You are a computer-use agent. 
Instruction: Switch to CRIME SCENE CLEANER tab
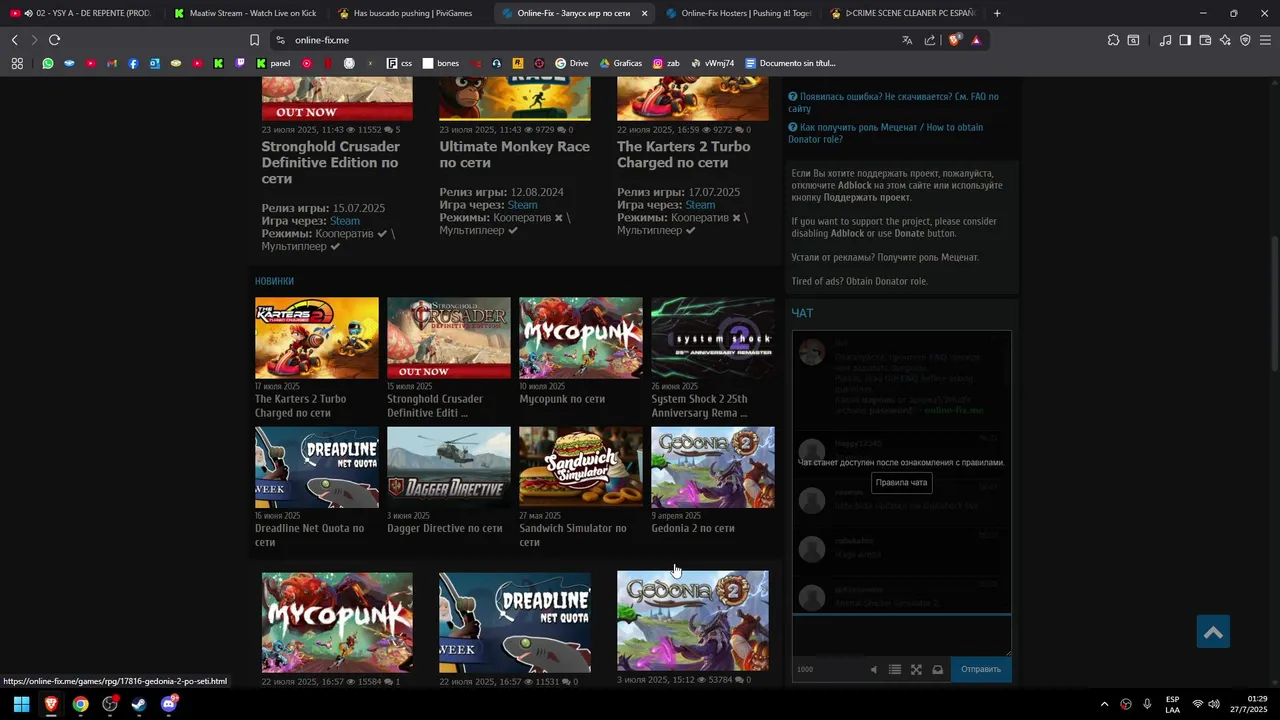902,13
